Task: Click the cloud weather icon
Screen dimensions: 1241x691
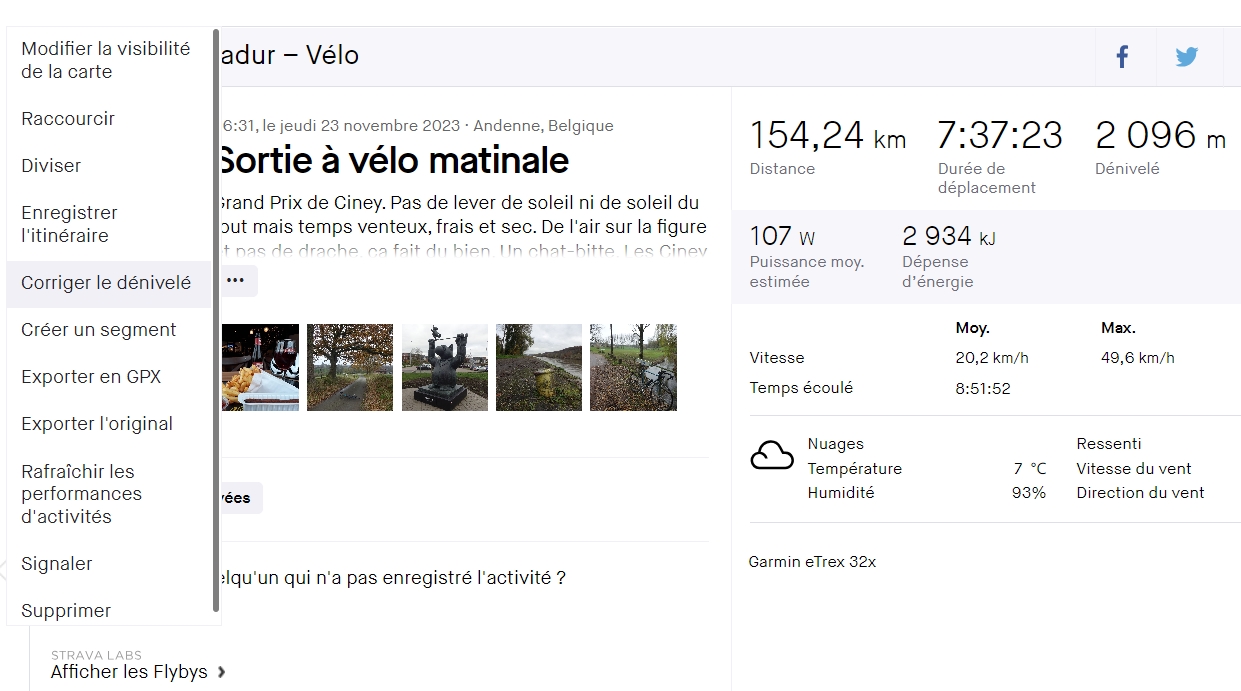Action: [x=771, y=456]
